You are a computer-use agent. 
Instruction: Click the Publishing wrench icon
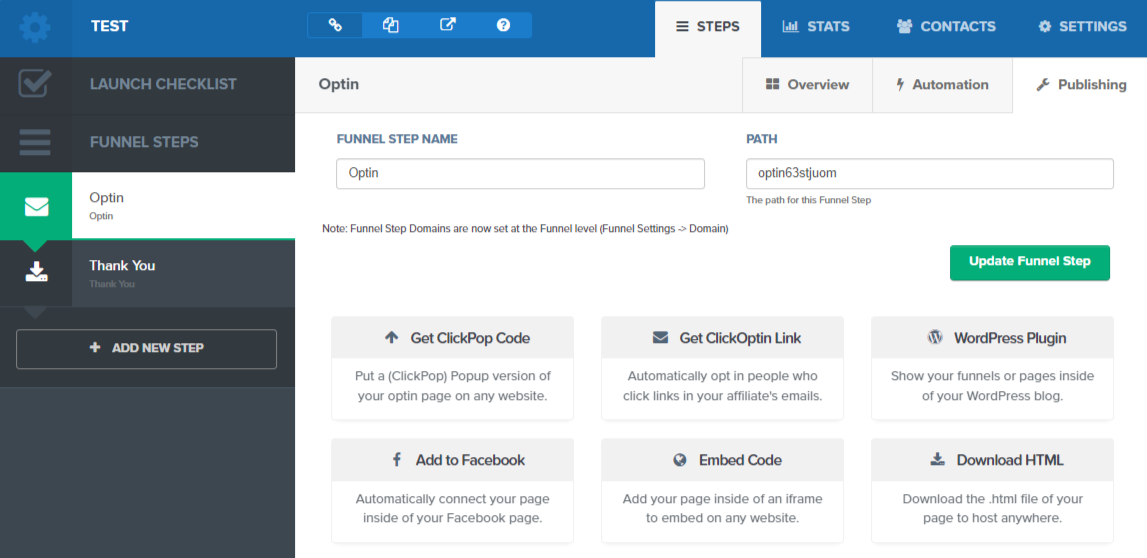tap(1043, 85)
